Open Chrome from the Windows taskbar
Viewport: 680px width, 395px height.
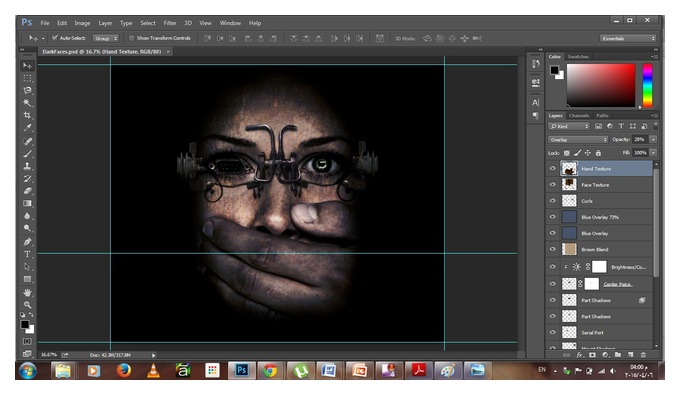270,371
